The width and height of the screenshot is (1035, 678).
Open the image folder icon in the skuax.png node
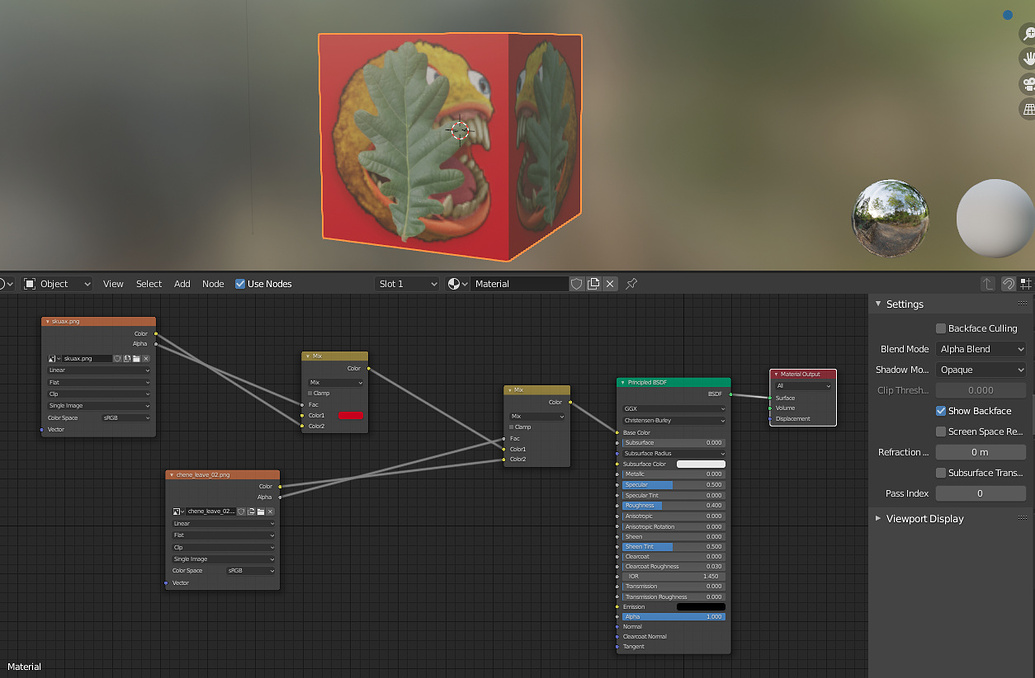(136, 358)
